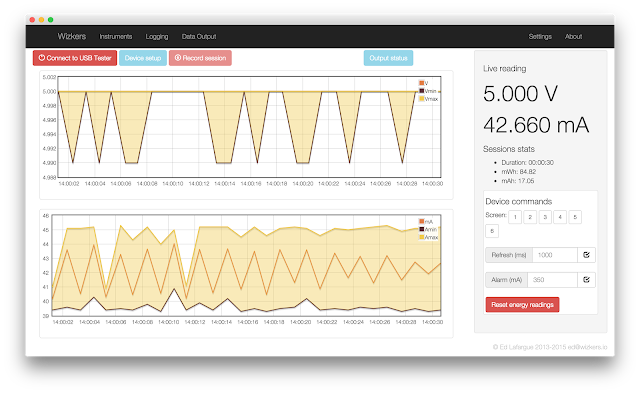Switch device to screen 6
Viewport: 640px width, 393px height.
pos(492,231)
